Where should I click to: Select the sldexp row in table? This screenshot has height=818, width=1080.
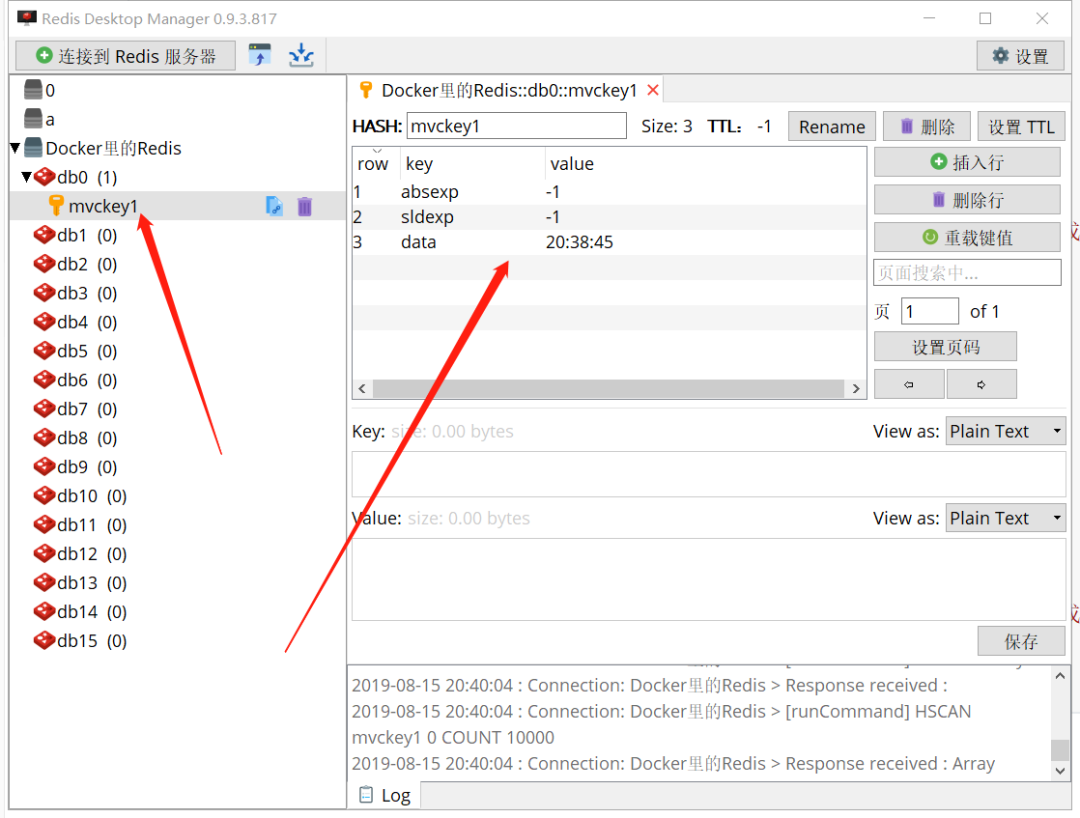[x=609, y=218]
